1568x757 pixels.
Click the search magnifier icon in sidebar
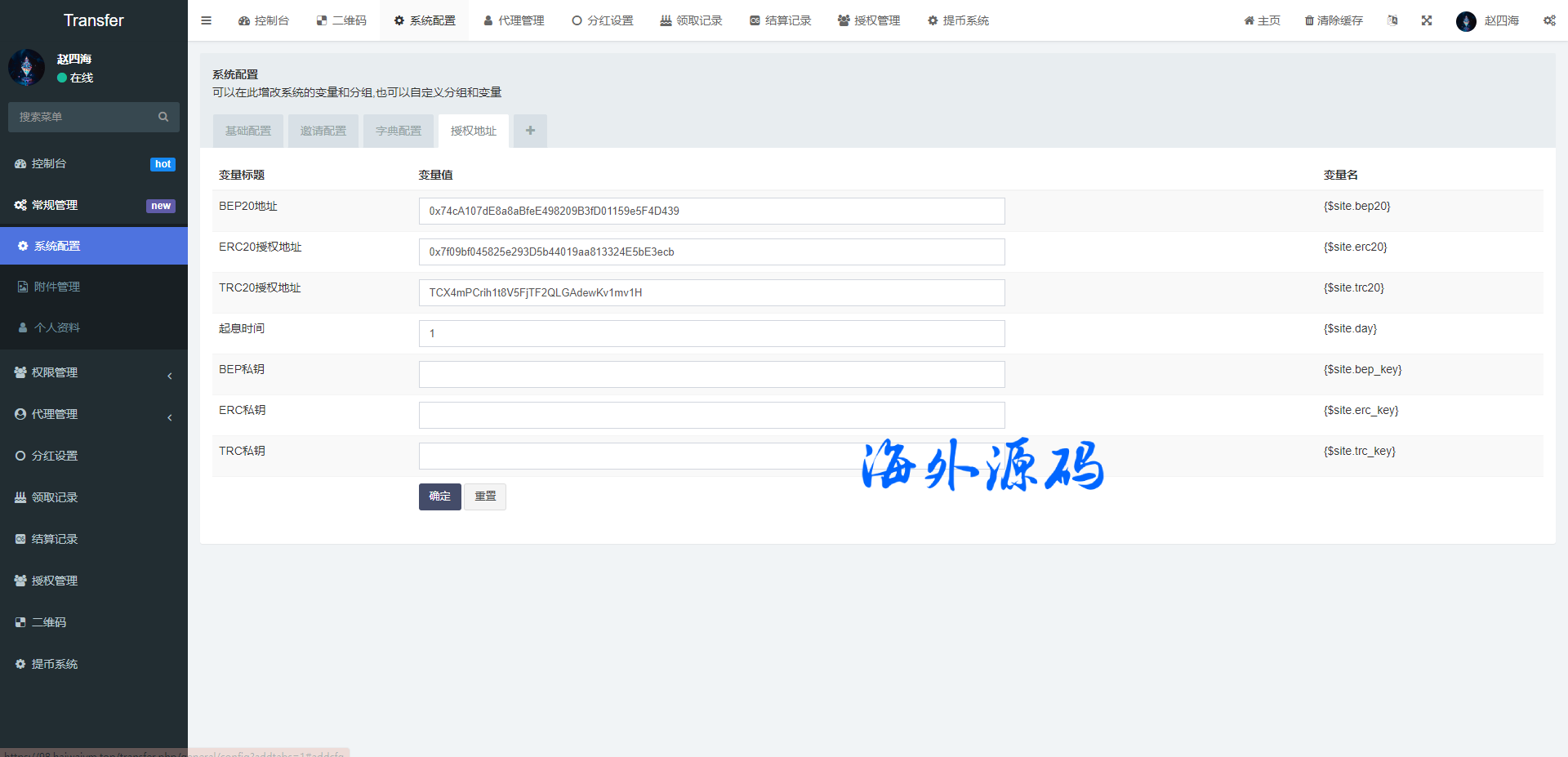pos(163,117)
